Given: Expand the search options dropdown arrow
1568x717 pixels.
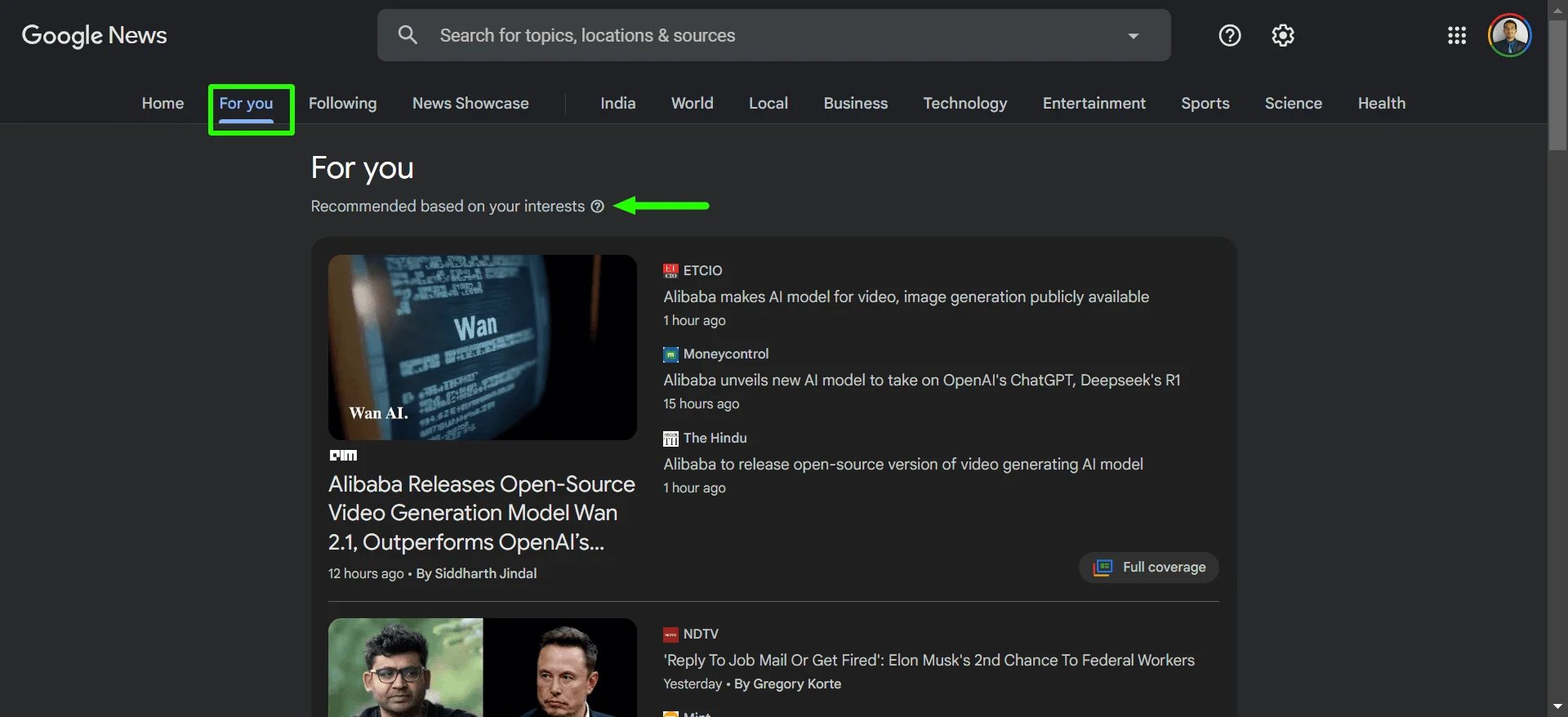Looking at the screenshot, I should click(x=1133, y=36).
